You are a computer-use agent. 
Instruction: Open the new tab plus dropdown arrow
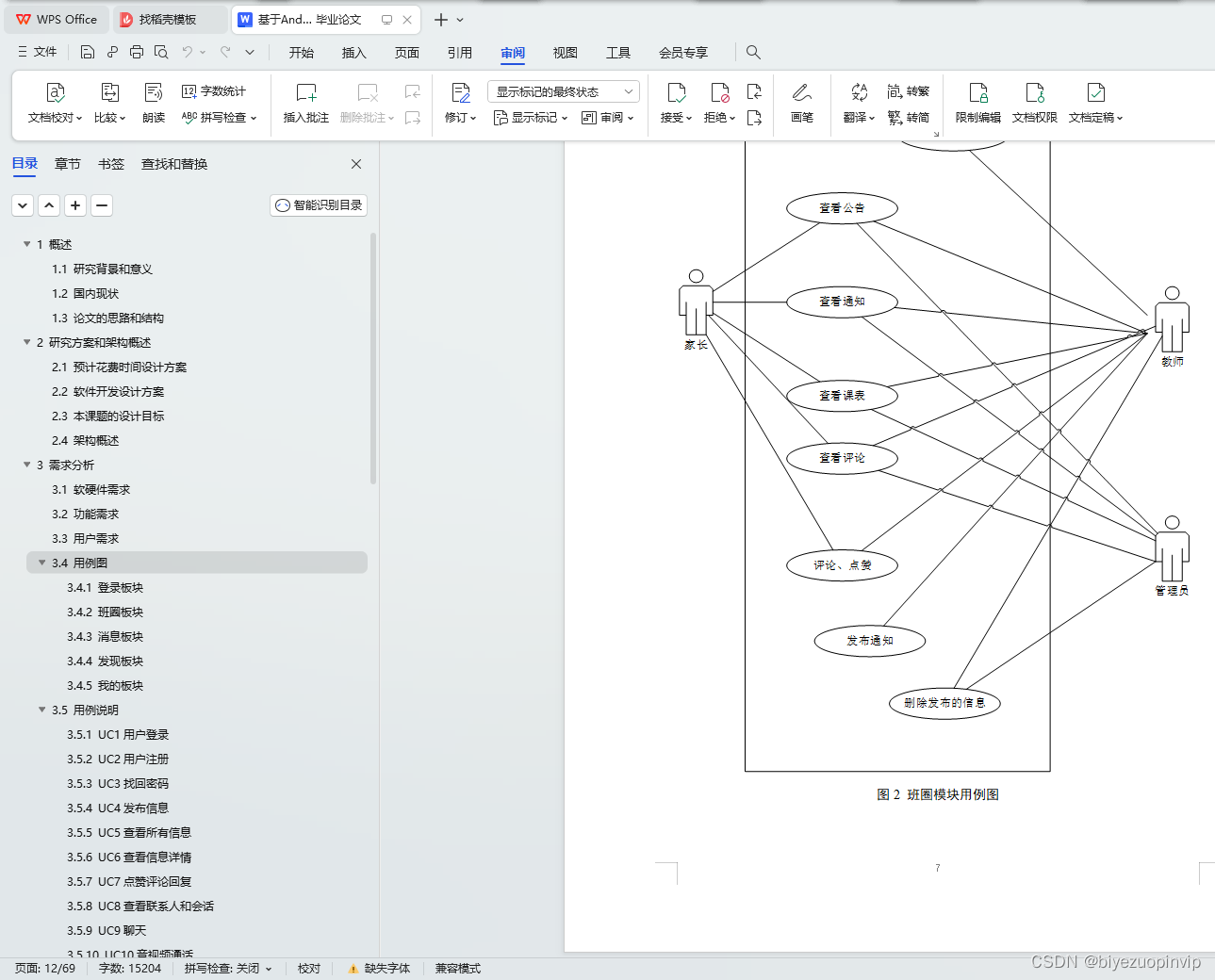pyautogui.click(x=460, y=20)
